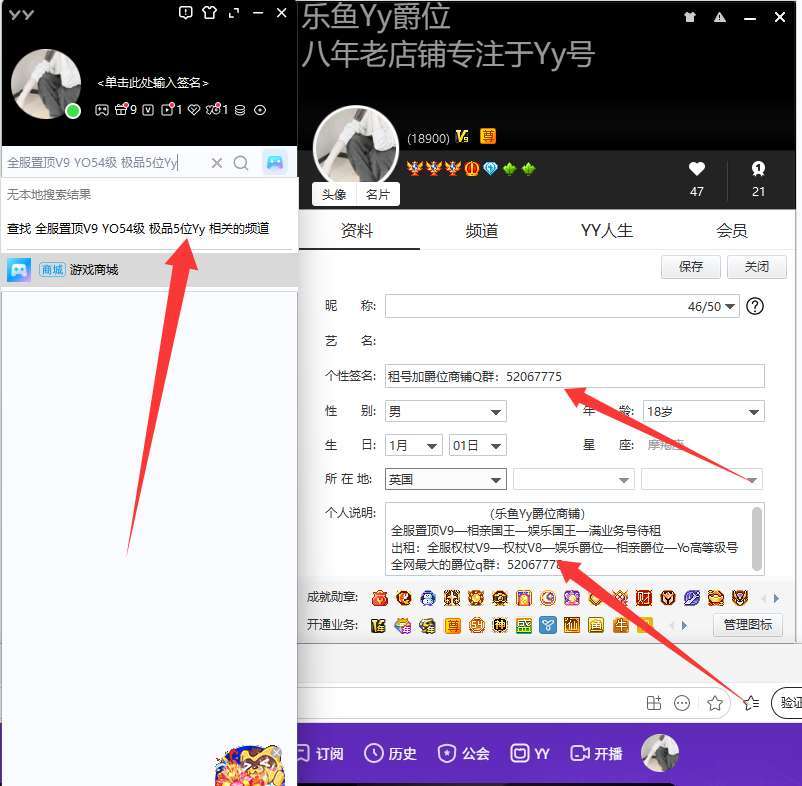
Task: Click the search field with 全服置顶V9 text
Action: (x=105, y=163)
